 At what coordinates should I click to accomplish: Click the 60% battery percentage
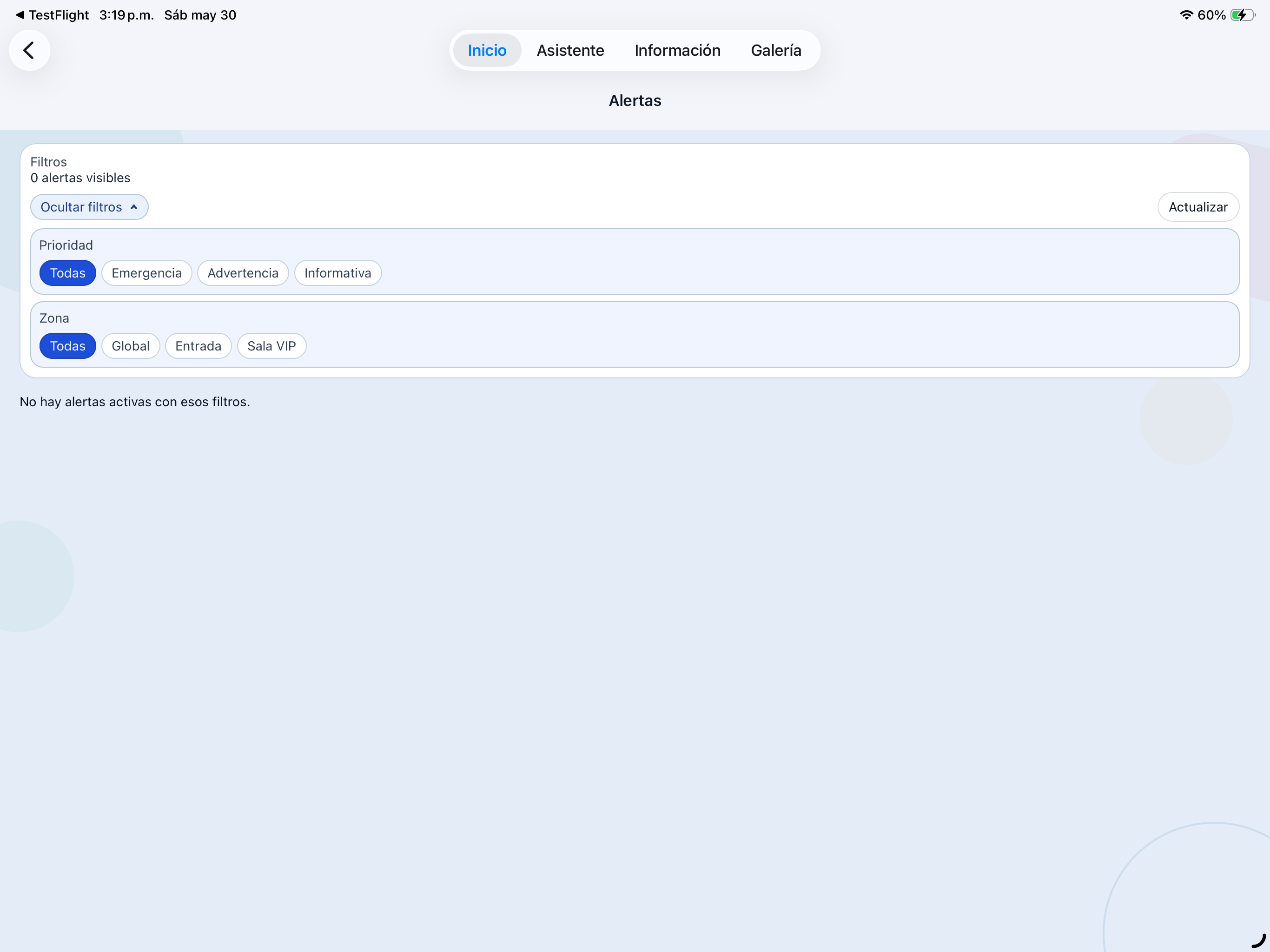[1211, 15]
